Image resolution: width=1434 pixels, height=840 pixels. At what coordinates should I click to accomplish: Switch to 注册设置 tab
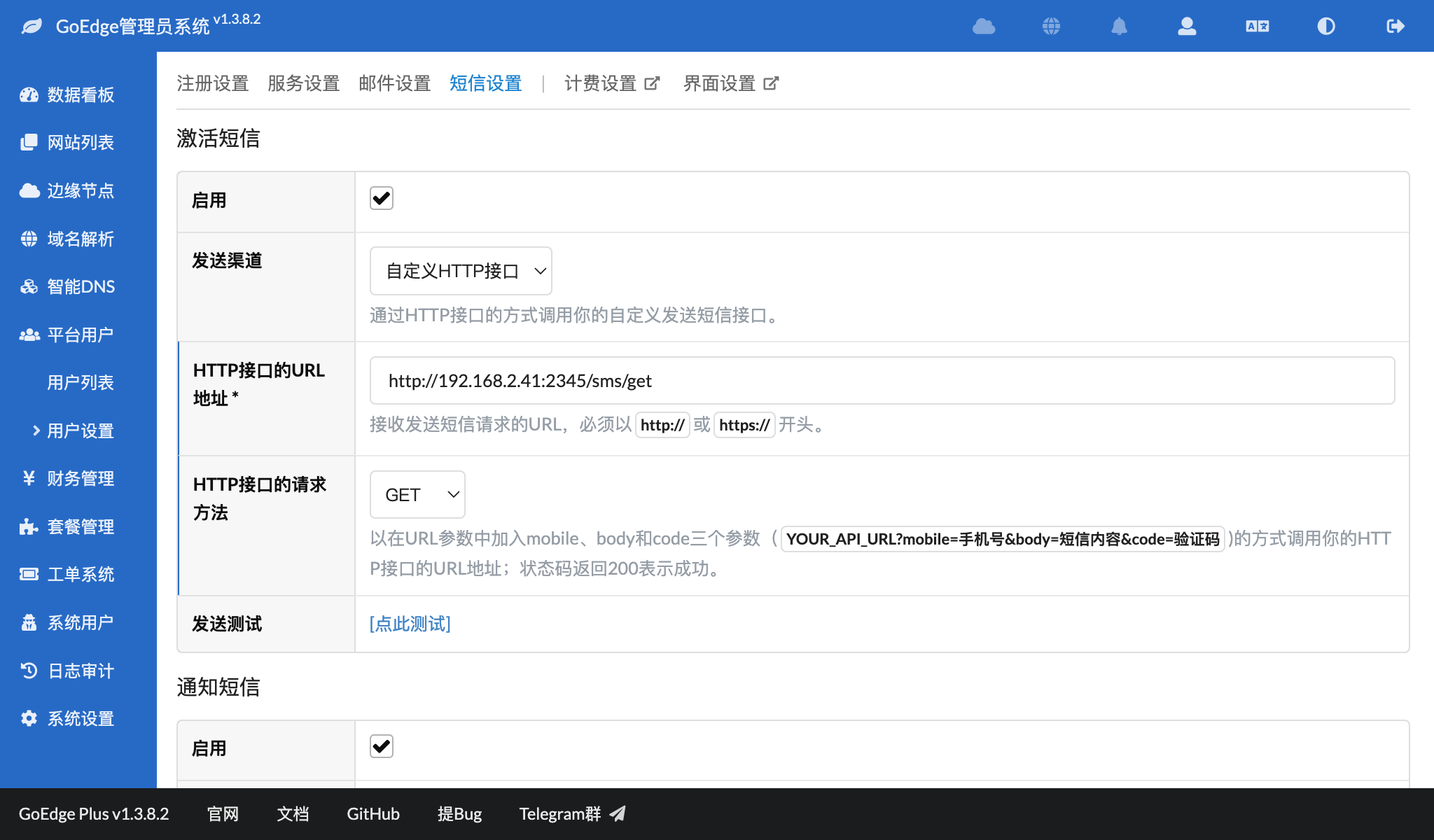tap(213, 83)
